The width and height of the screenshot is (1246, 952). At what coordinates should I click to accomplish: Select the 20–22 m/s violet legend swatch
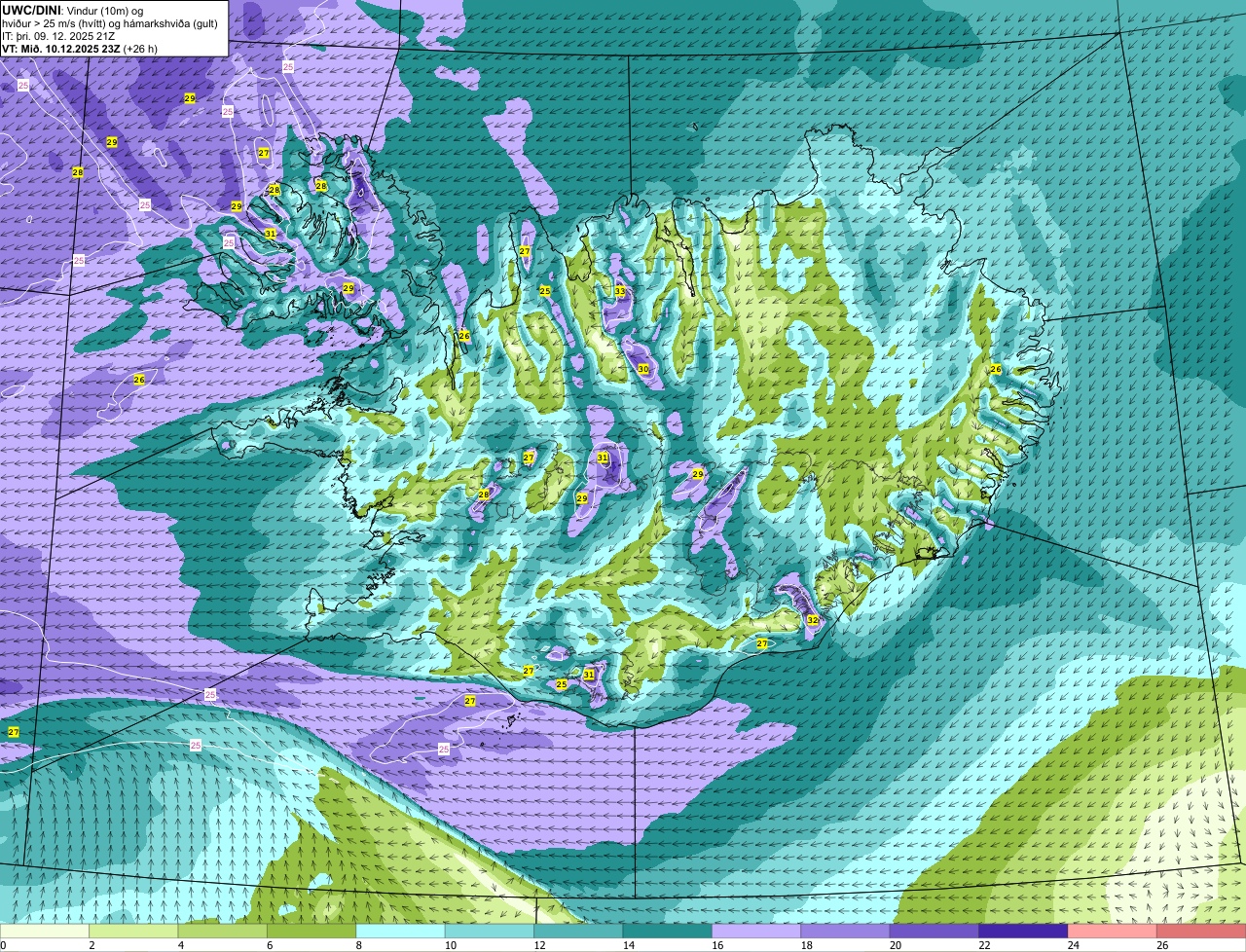[x=934, y=932]
